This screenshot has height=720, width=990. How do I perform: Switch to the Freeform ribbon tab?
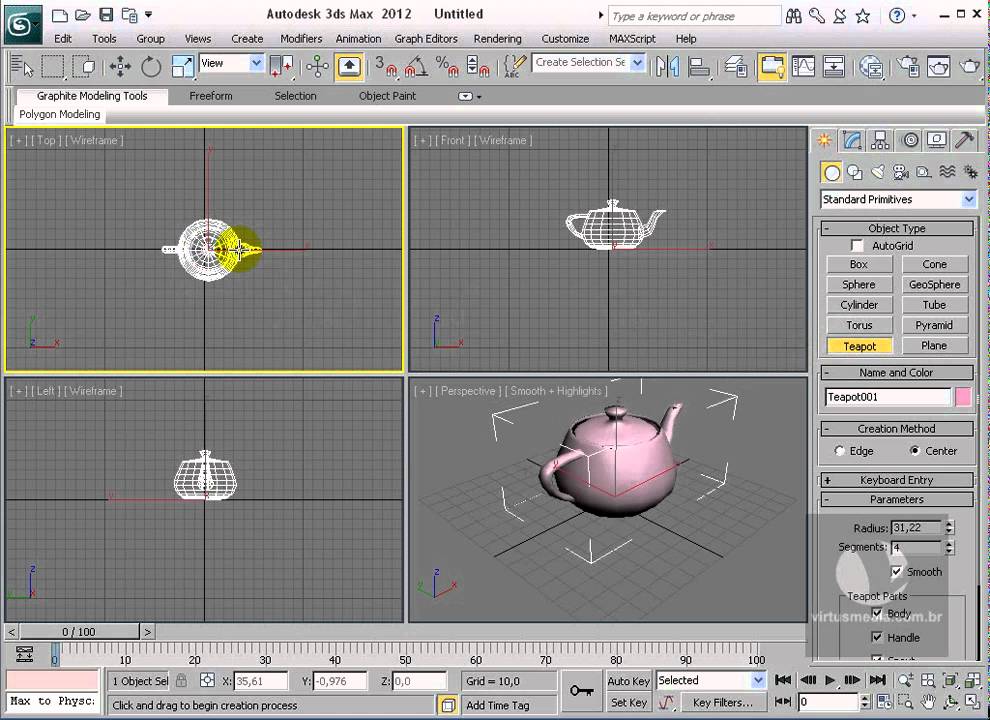(210, 96)
